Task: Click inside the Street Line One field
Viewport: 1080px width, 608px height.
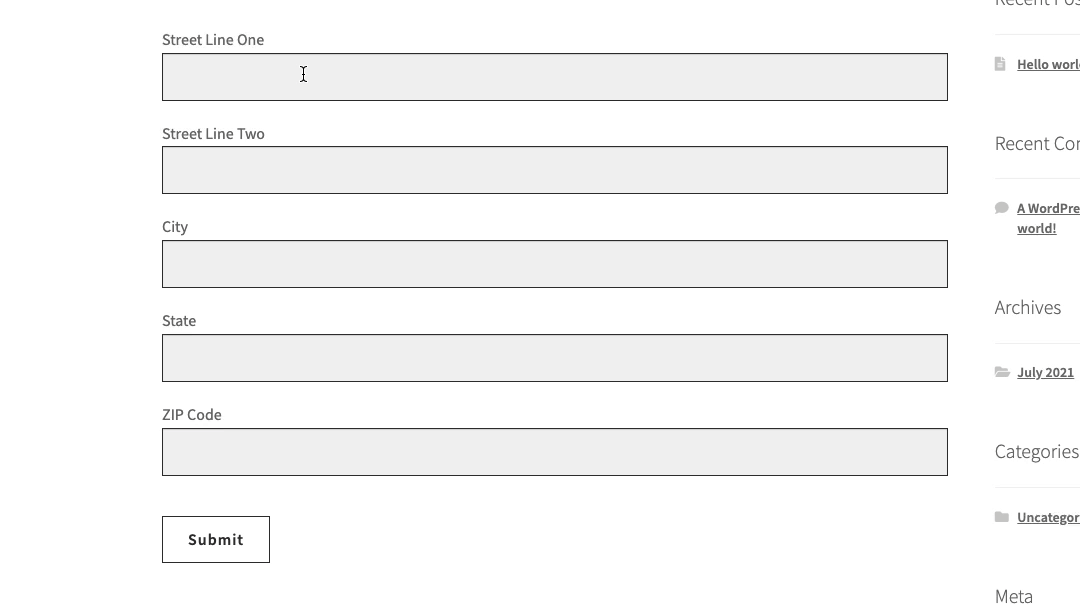Action: pyautogui.click(x=554, y=76)
